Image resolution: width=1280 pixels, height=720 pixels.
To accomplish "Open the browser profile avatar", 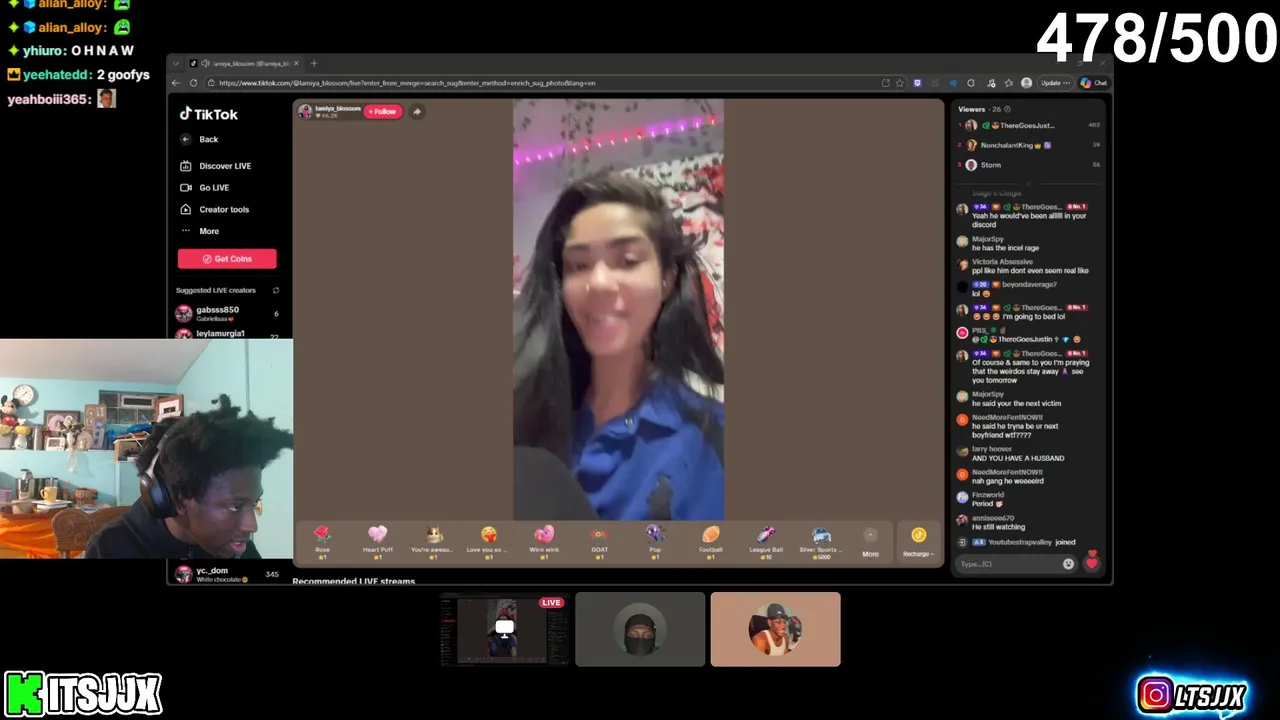I will tap(1026, 83).
